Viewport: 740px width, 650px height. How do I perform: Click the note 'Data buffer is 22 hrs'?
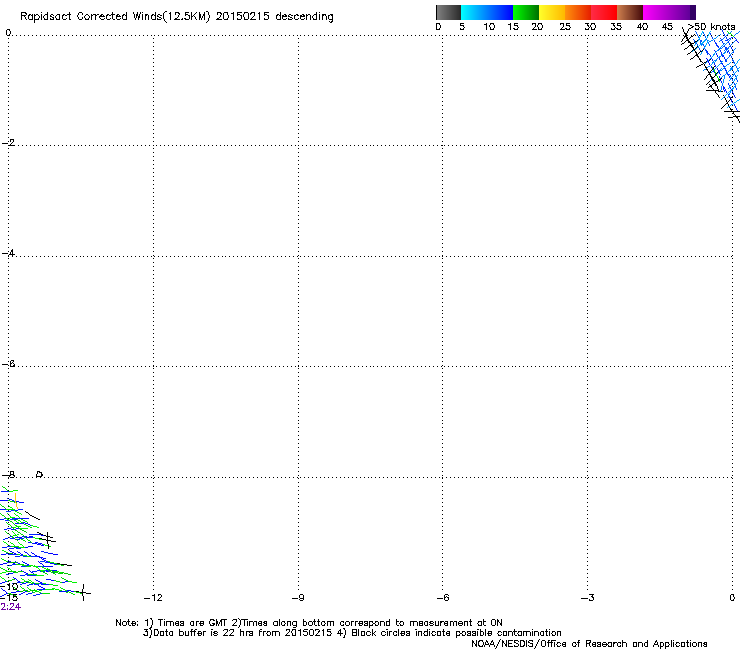199,633
